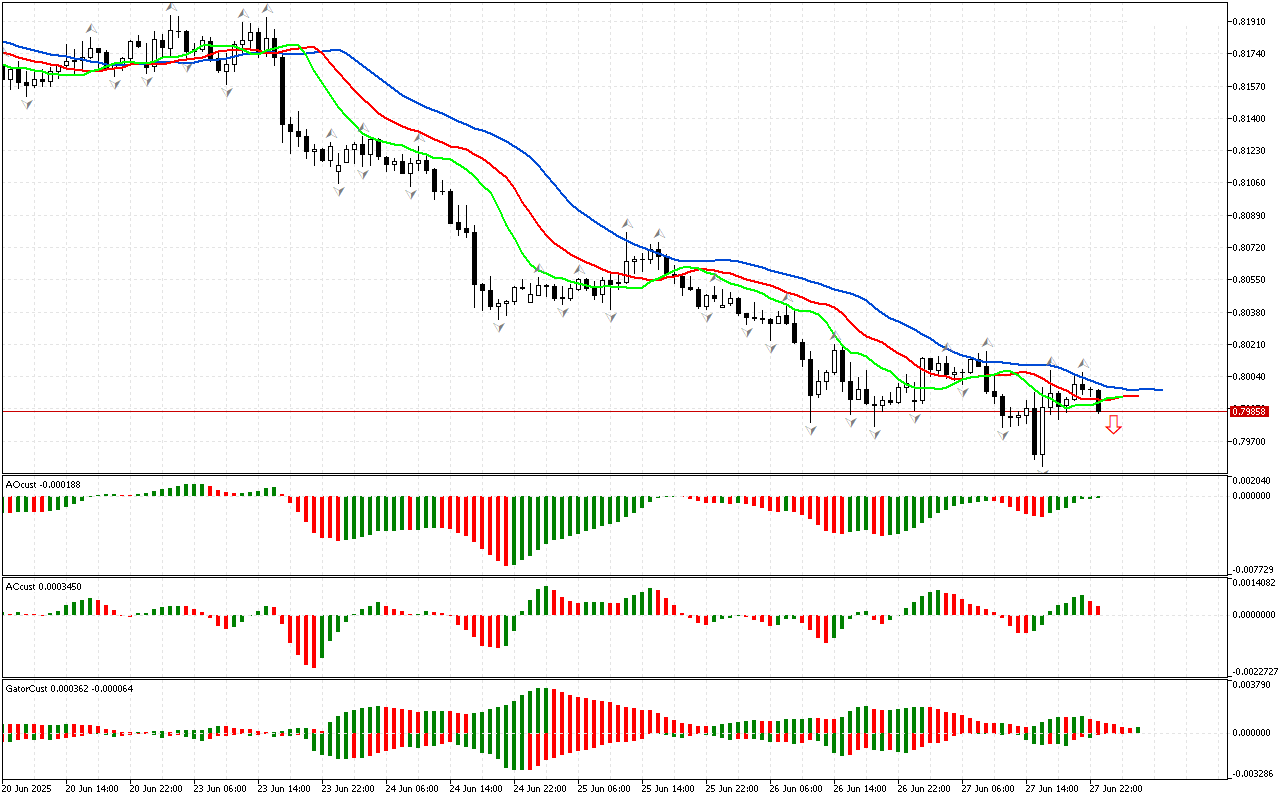Image resolution: width=1280 pixels, height=800 pixels.
Task: Select the large black candle on 23 Jun 14:00
Action: pyautogui.click(x=283, y=90)
